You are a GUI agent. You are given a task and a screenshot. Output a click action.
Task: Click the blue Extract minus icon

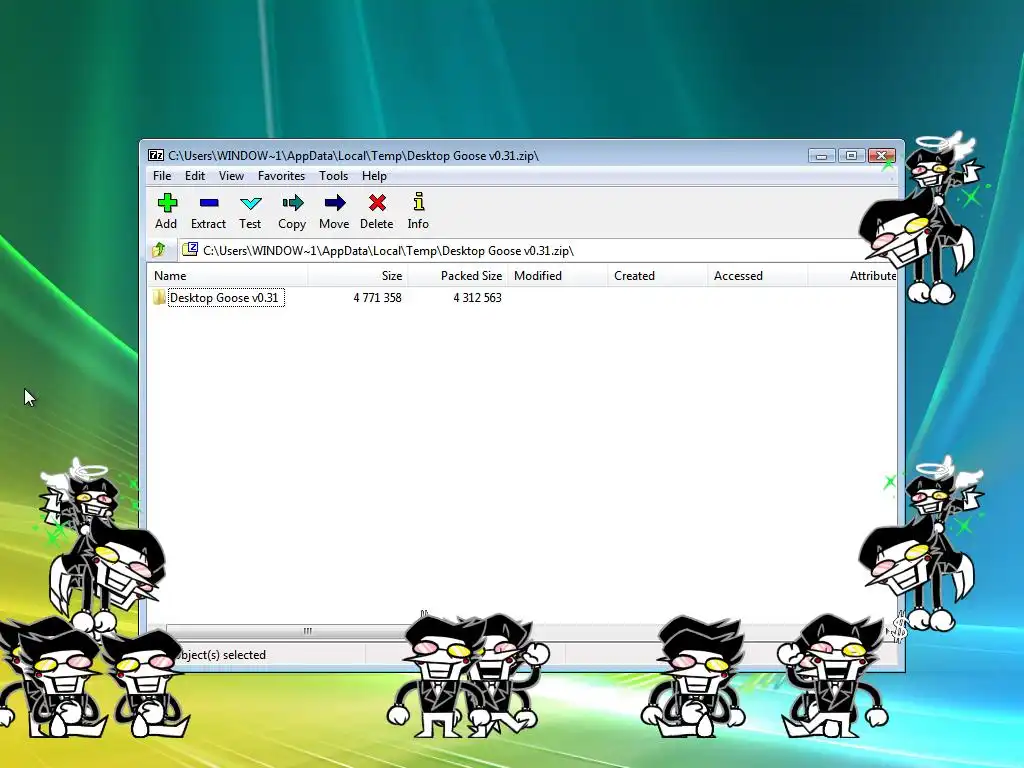pyautogui.click(x=208, y=203)
